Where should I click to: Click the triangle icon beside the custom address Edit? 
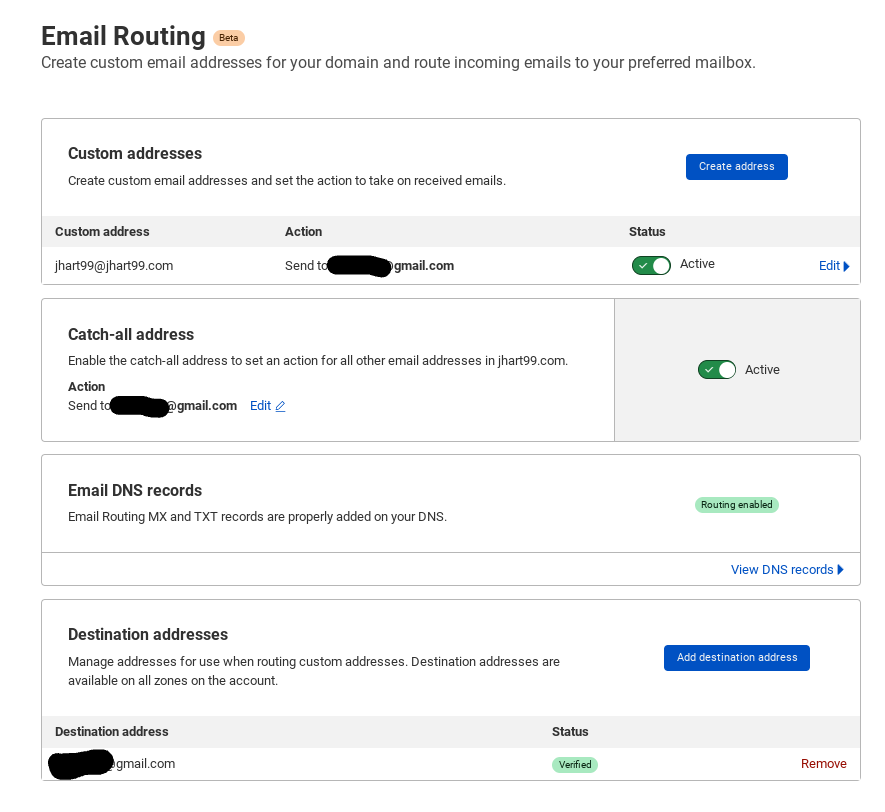(x=847, y=266)
